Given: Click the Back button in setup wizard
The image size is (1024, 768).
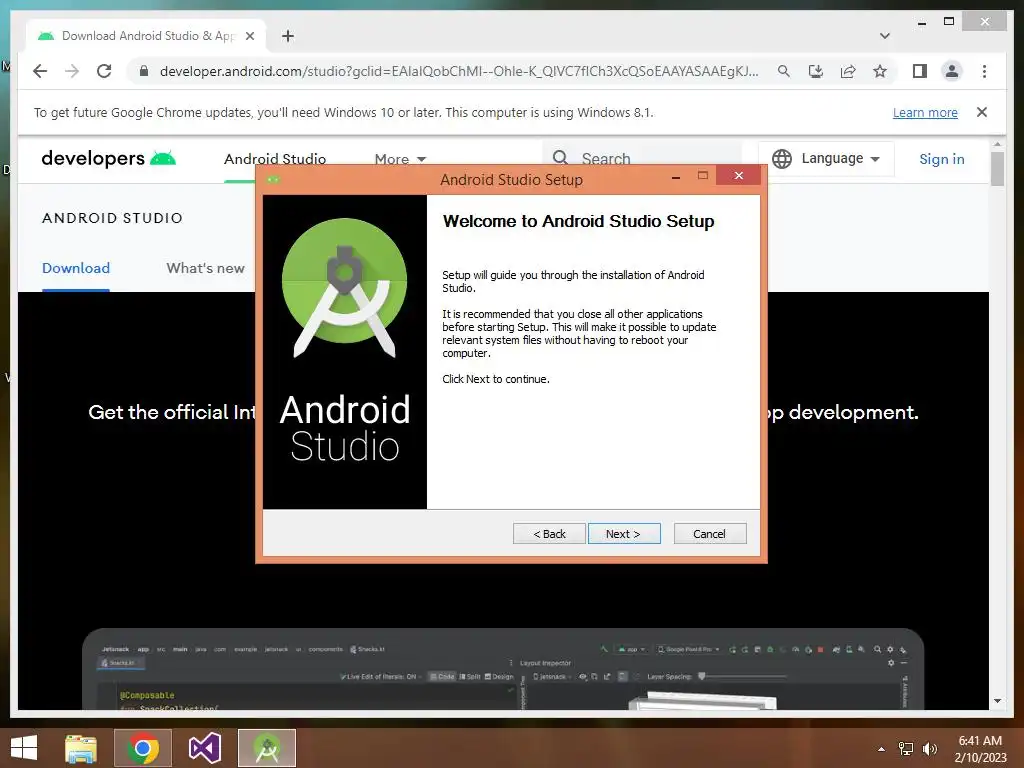Looking at the screenshot, I should [x=549, y=534].
